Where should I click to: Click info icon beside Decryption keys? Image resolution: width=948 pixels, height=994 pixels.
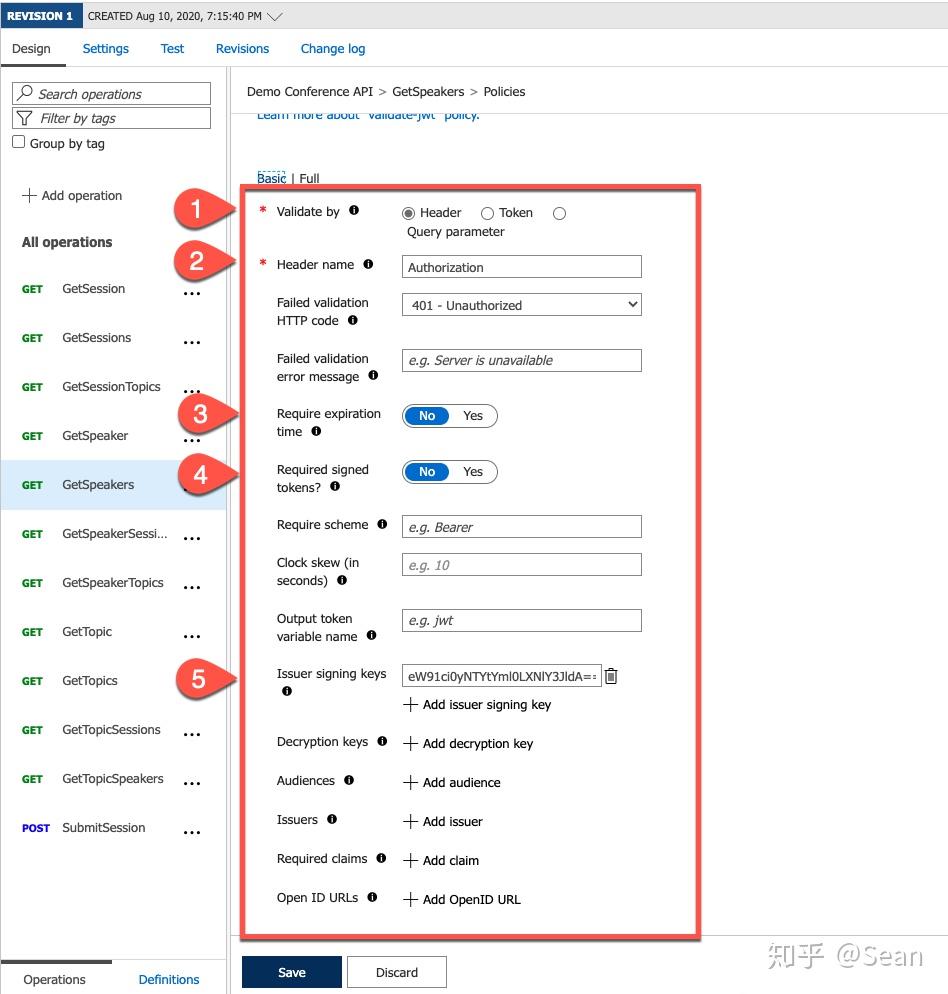(382, 741)
